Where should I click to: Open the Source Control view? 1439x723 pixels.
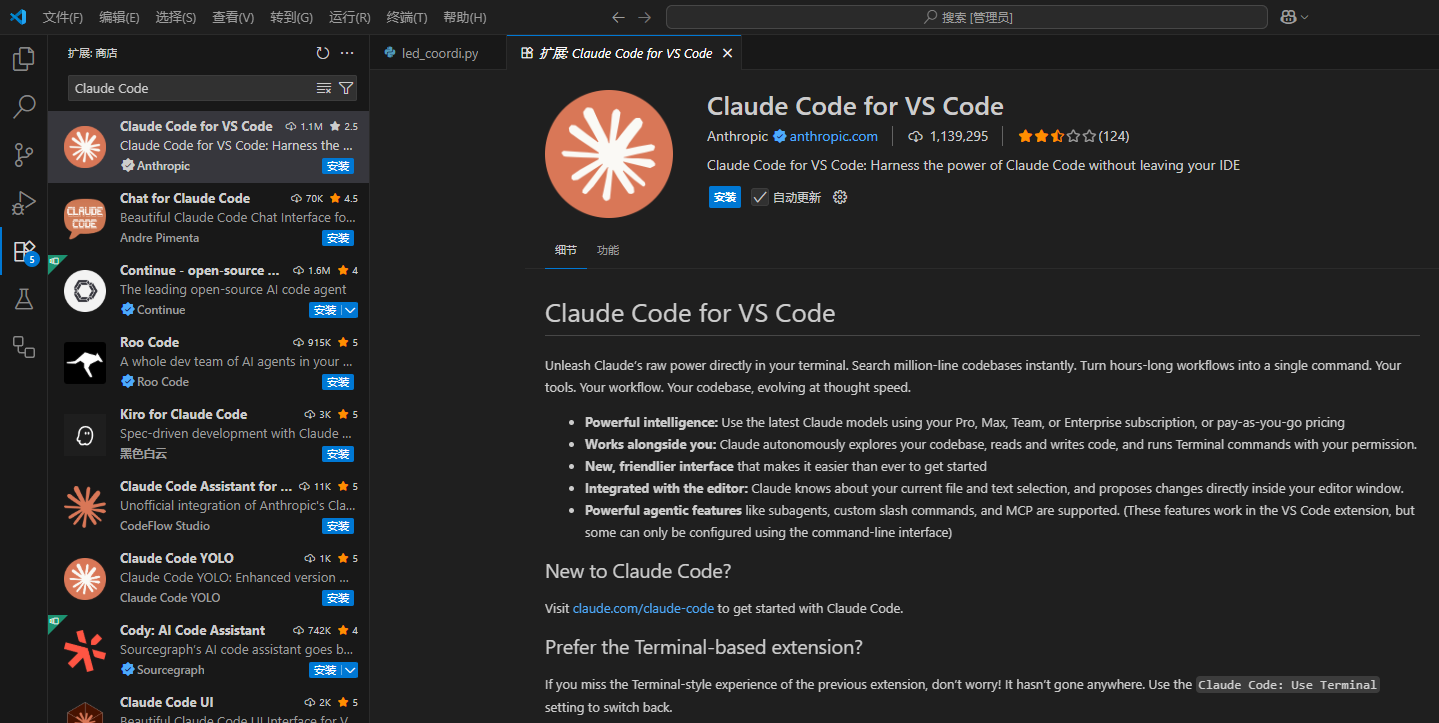(x=24, y=154)
